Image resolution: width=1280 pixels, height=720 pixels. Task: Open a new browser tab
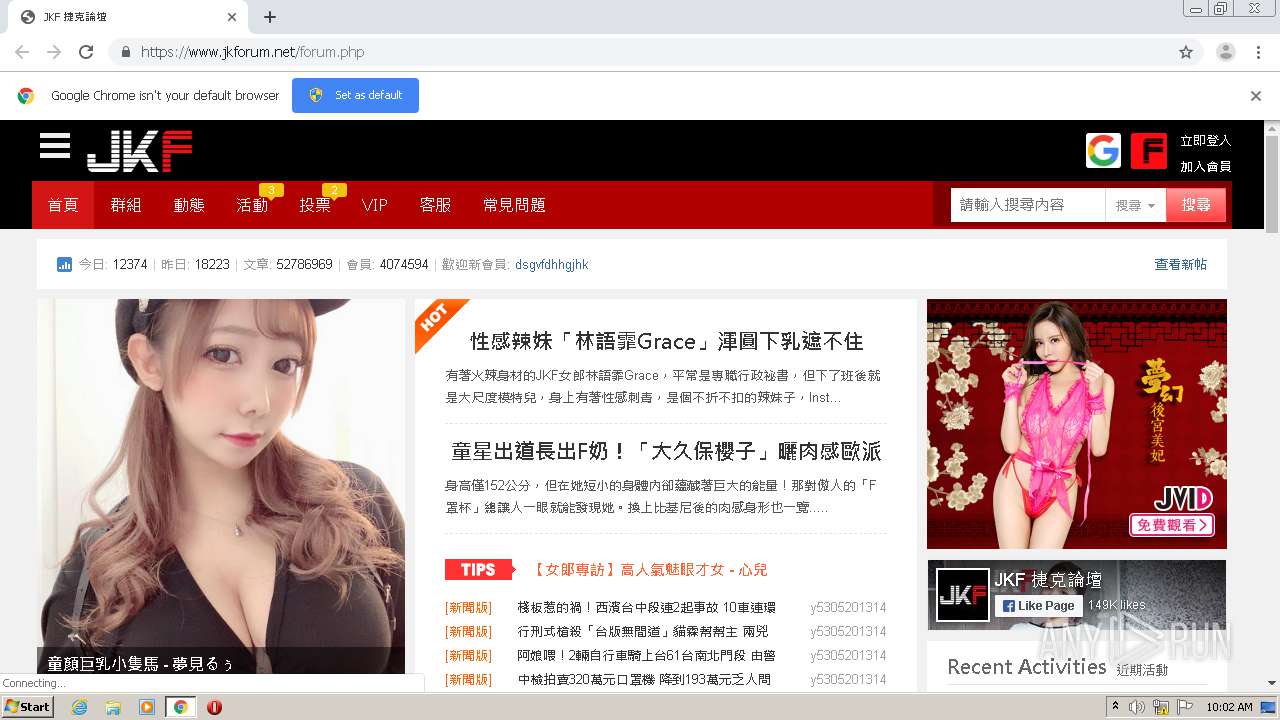pyautogui.click(x=269, y=17)
